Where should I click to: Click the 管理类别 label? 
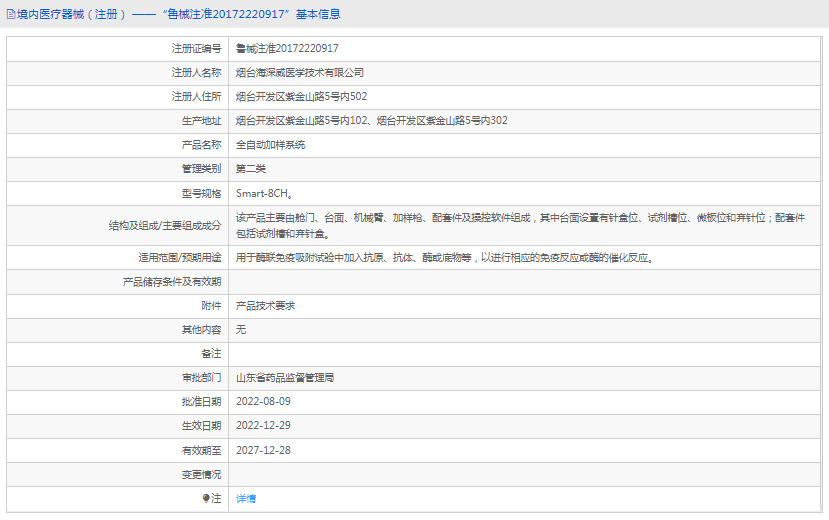click(x=201, y=169)
